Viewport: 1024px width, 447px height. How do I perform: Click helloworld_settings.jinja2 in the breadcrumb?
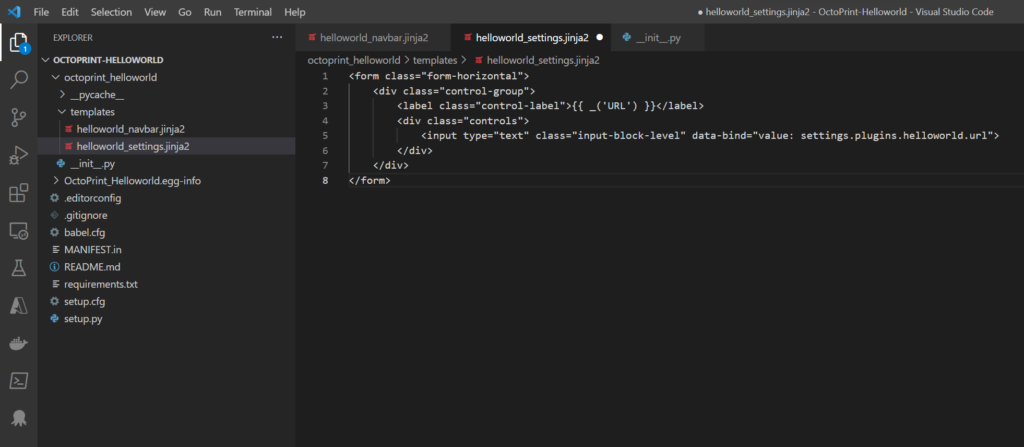point(543,60)
